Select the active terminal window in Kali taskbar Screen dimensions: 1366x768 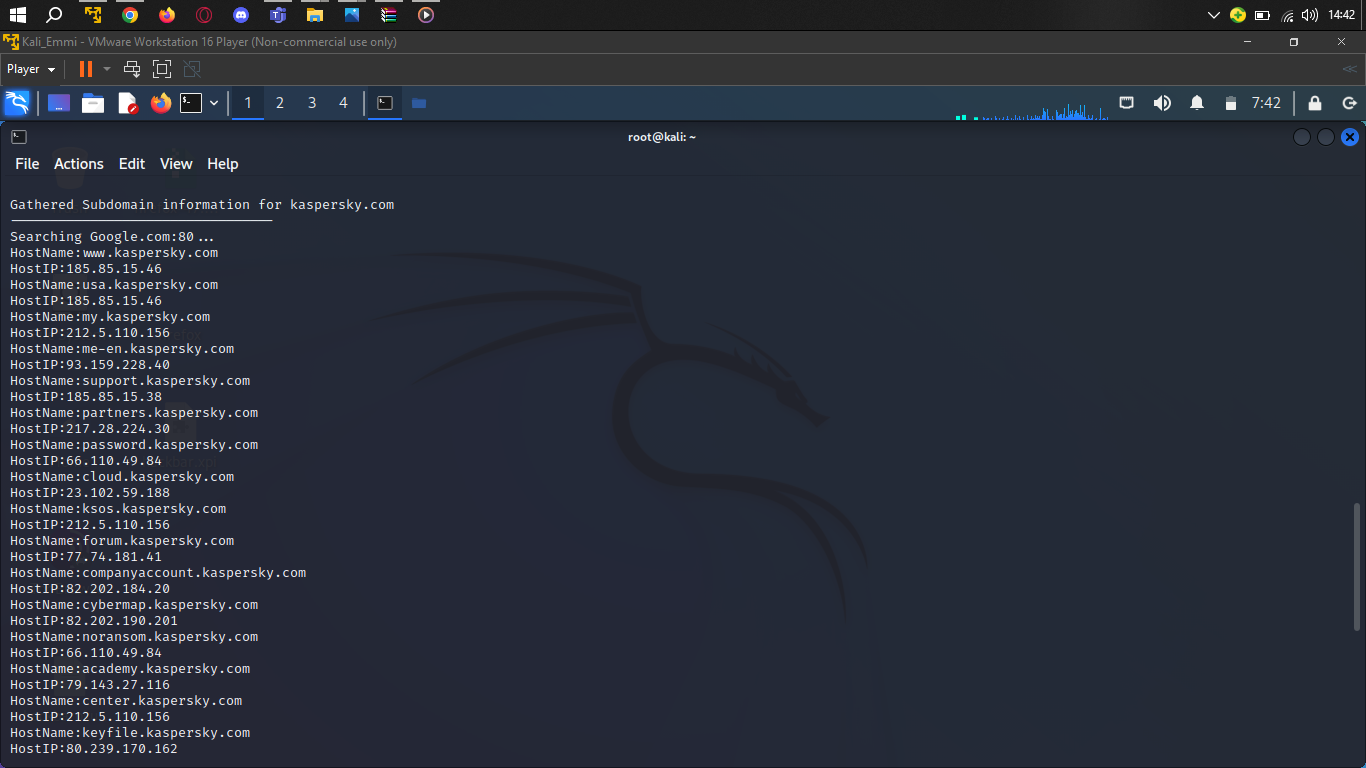384,103
